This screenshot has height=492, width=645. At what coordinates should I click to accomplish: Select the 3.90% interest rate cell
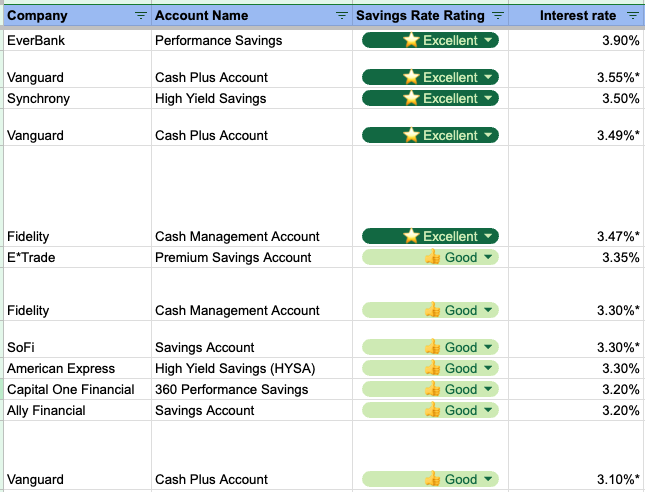point(577,40)
